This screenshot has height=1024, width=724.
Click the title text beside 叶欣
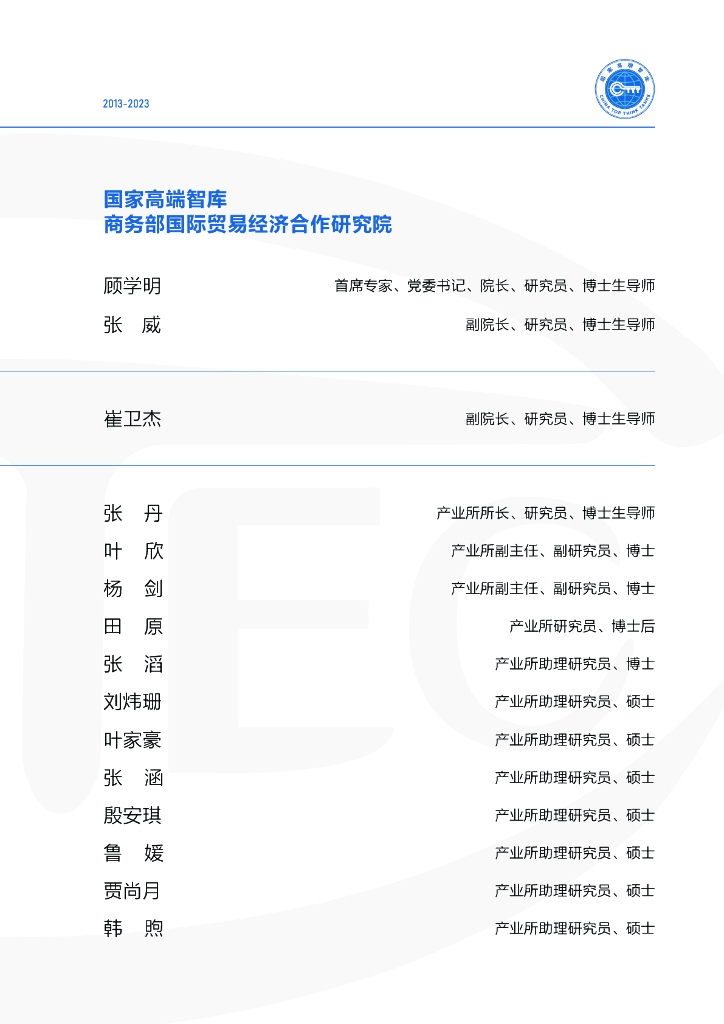(553, 551)
